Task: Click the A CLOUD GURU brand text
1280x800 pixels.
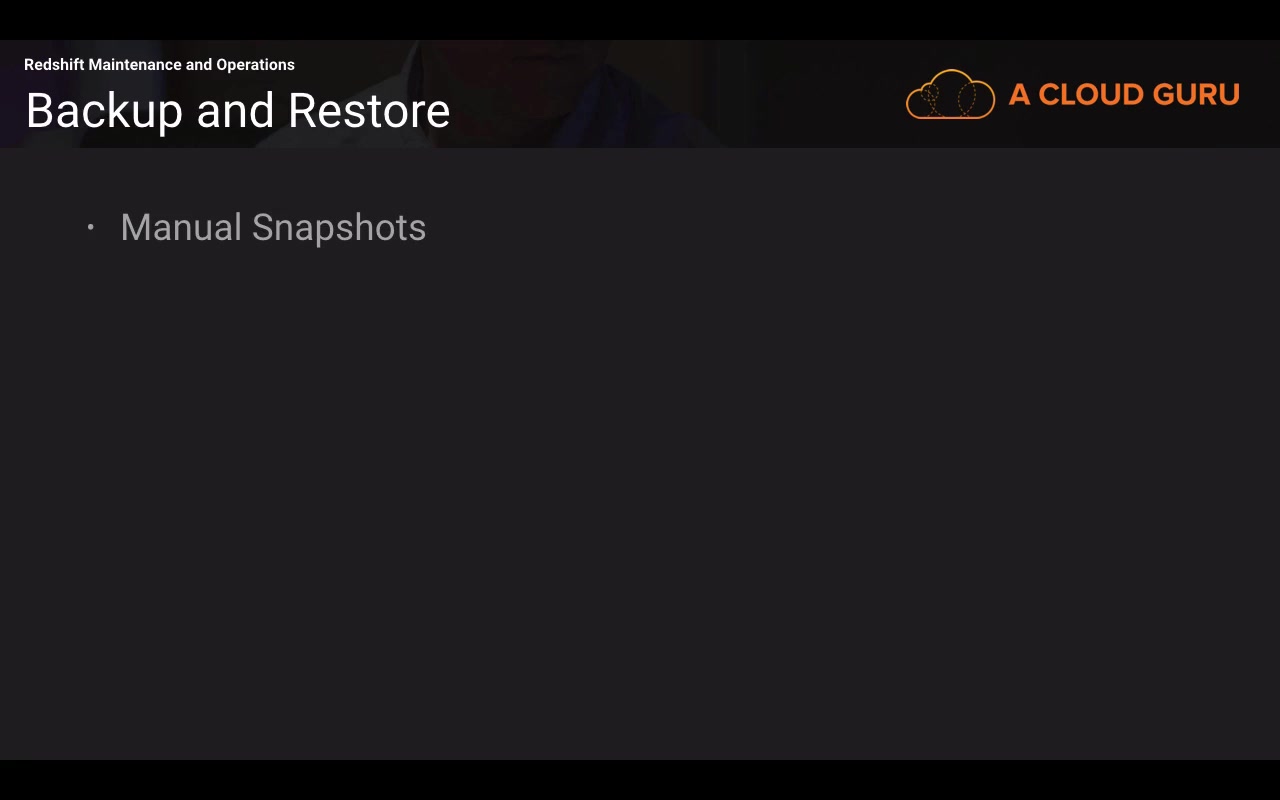Action: 1124,94
